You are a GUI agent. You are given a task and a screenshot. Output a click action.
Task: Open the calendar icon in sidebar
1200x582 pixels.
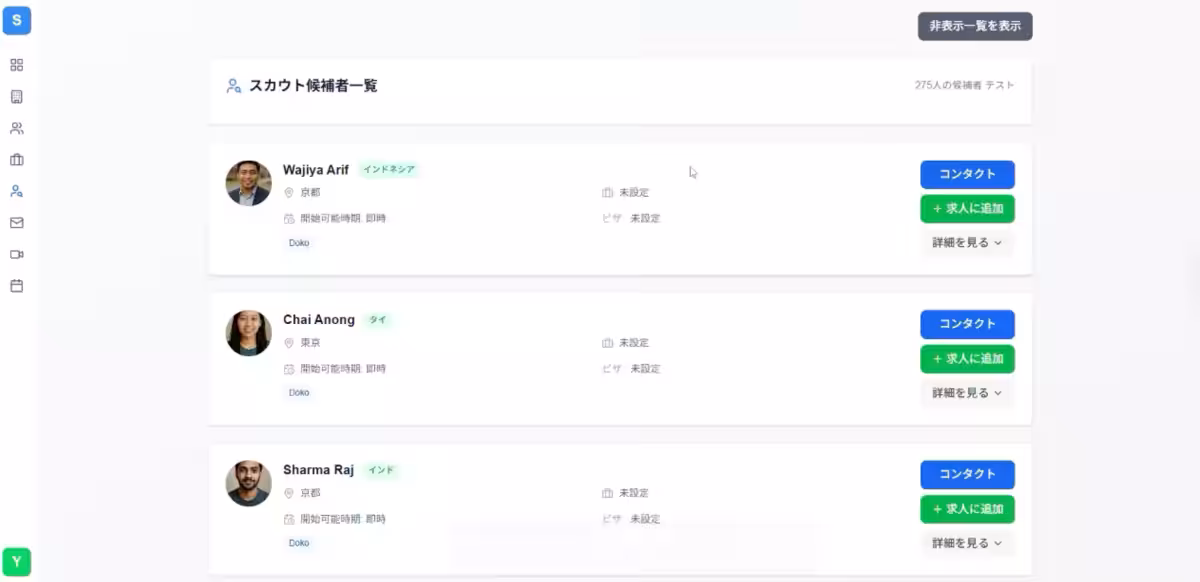16,286
